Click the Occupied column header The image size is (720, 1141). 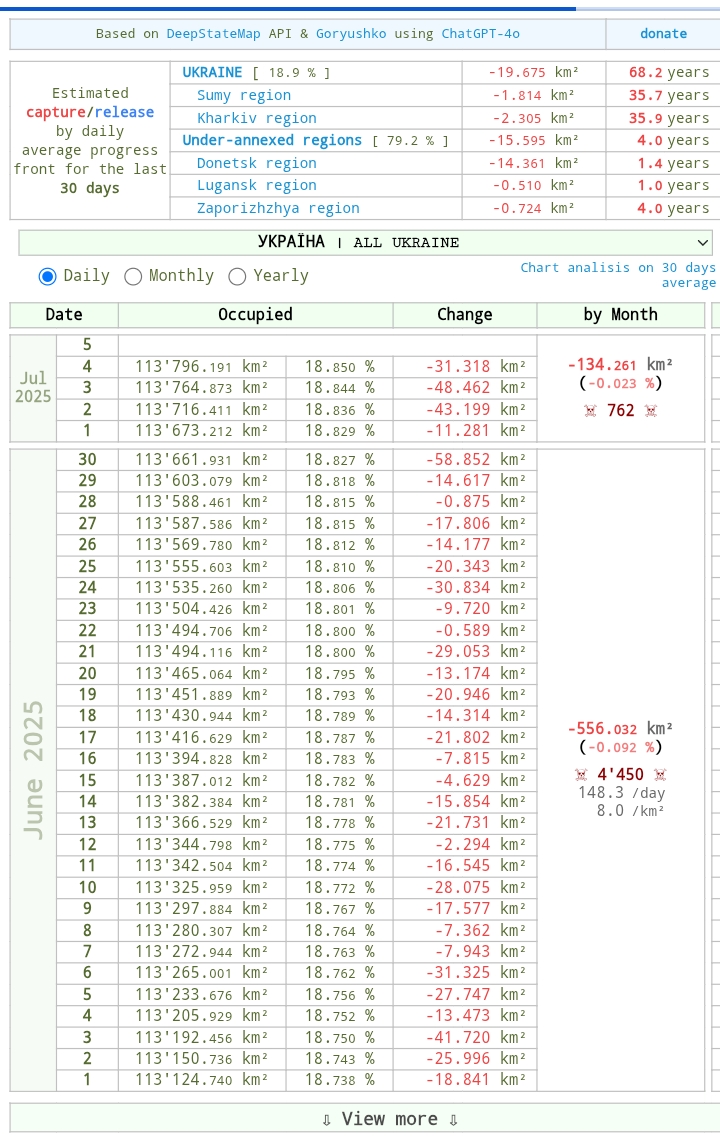tap(255, 315)
